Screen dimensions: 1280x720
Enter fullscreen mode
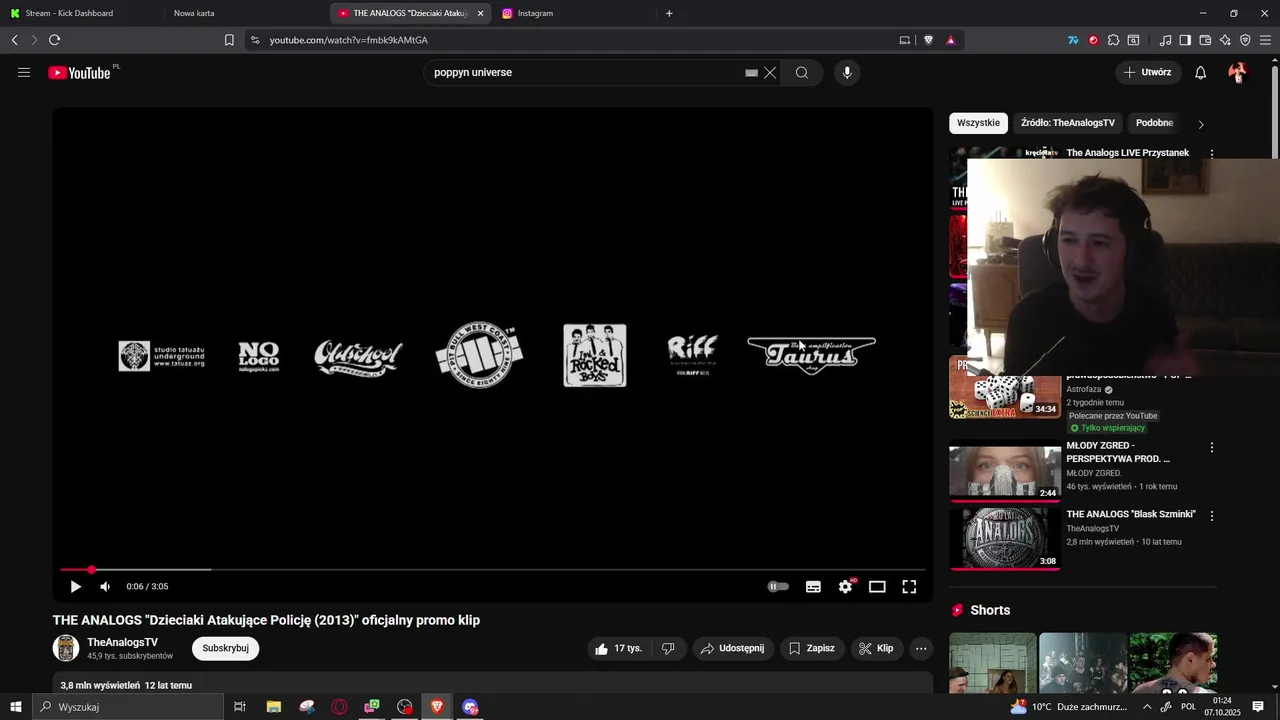909,587
